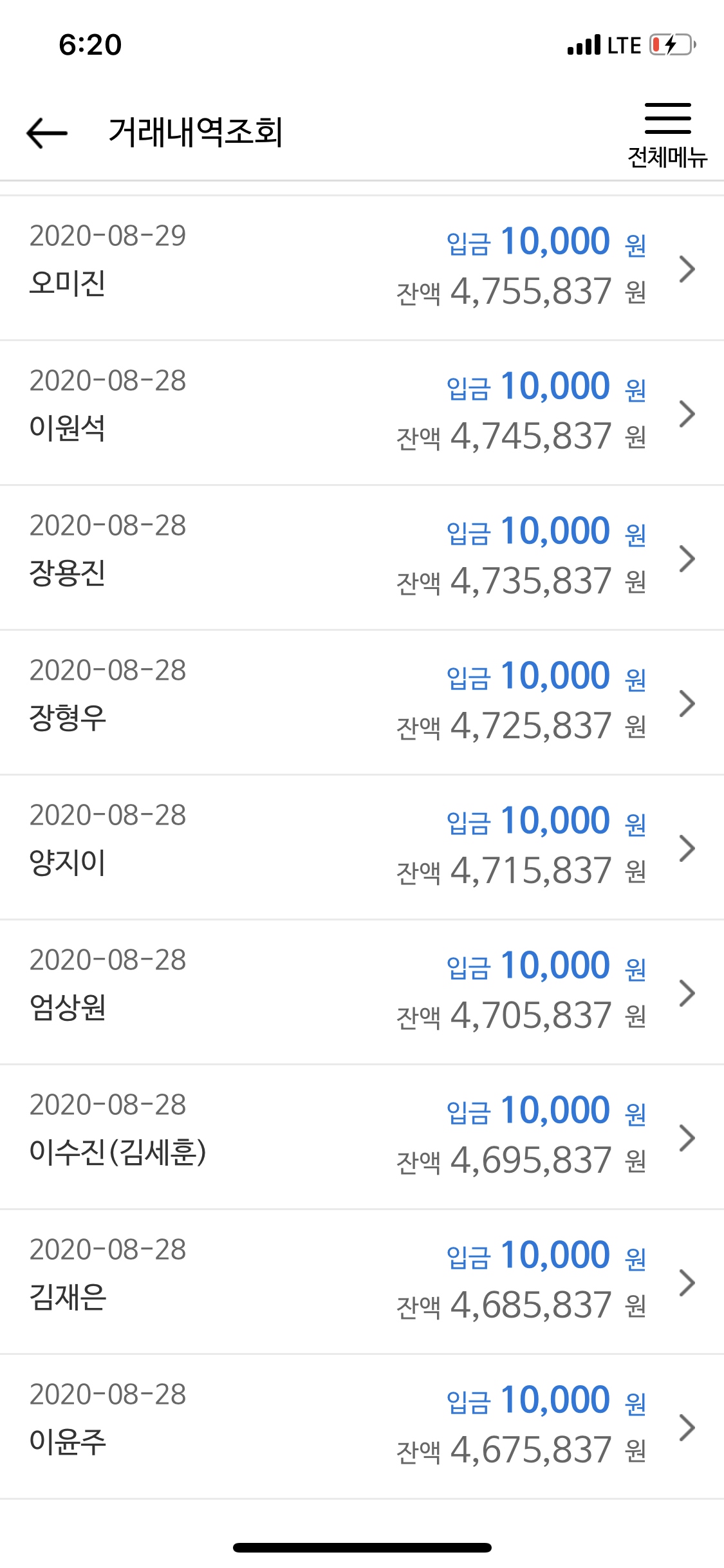
Task: Open balance 4,695,837 원 transaction
Action: coord(362,1137)
